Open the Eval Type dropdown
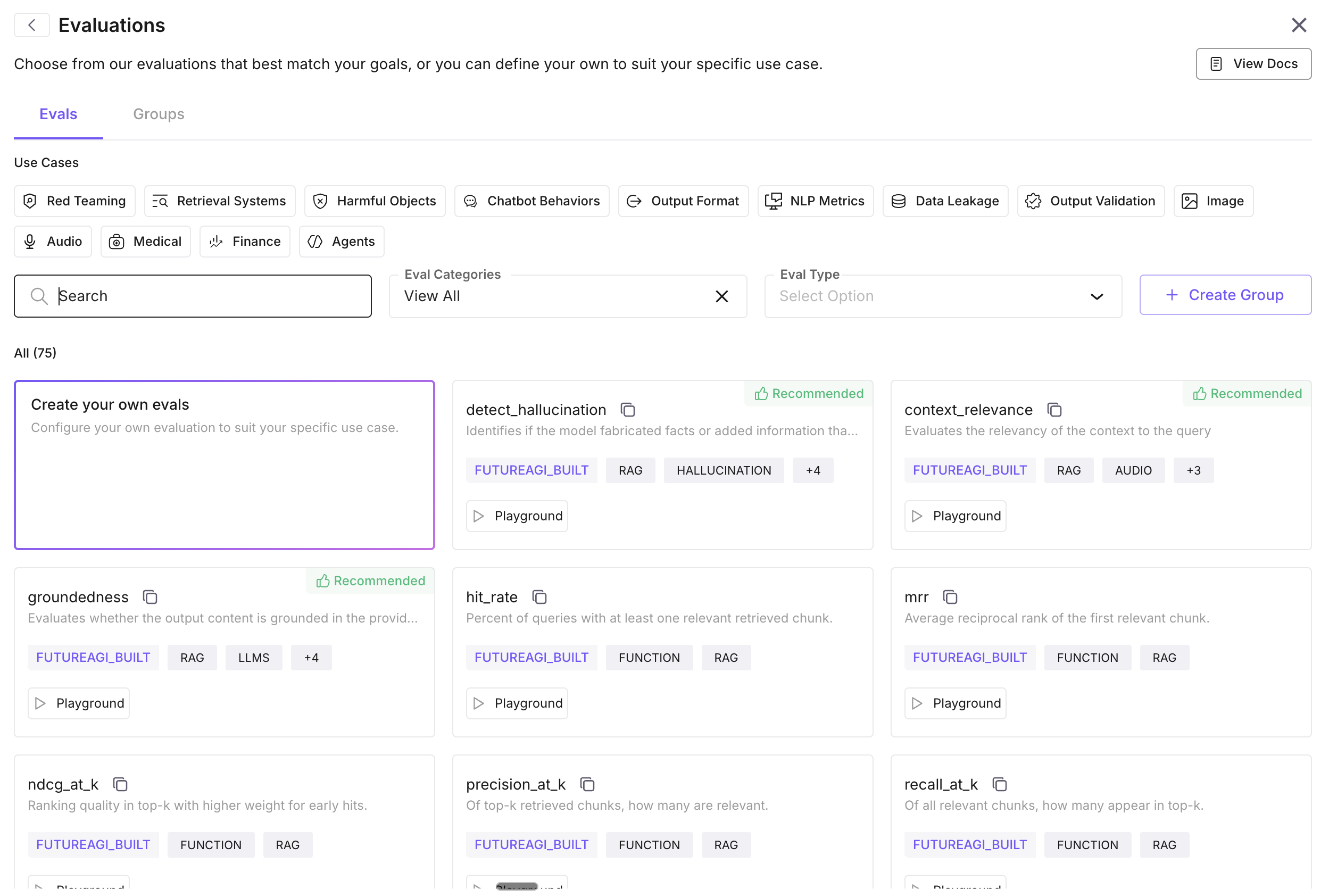Image resolution: width=1329 pixels, height=896 pixels. click(x=943, y=296)
